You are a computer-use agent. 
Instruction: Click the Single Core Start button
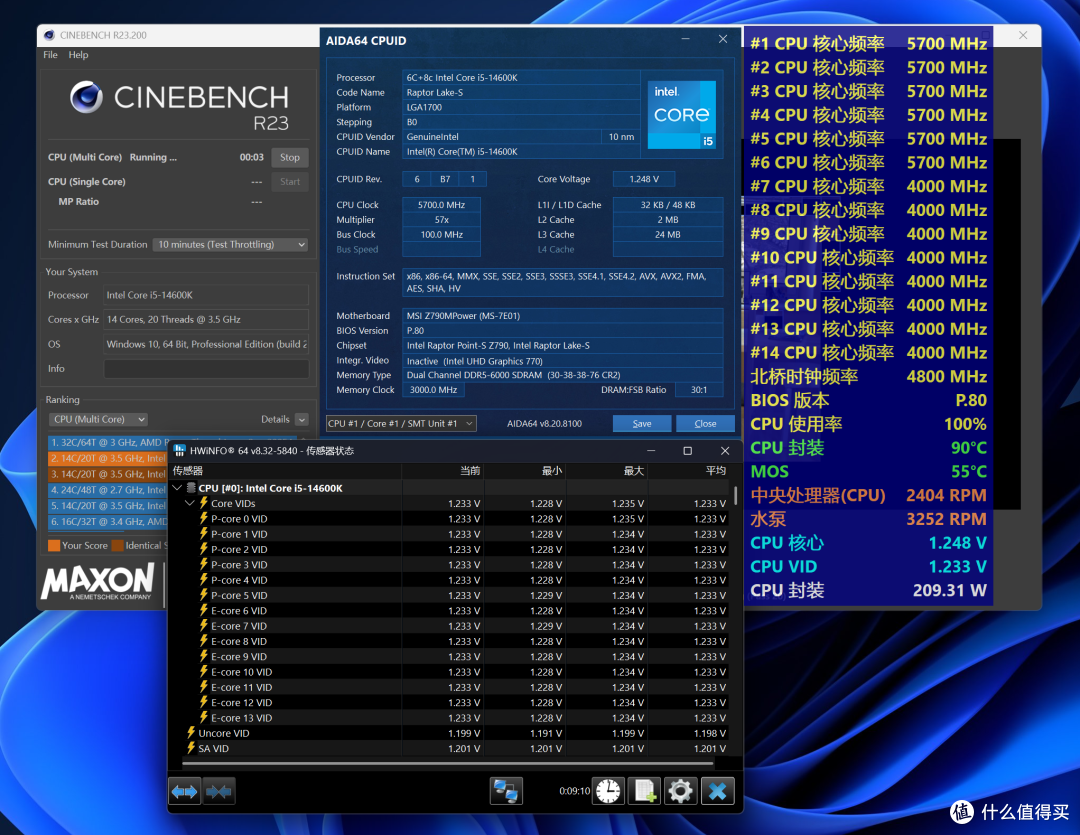290,181
